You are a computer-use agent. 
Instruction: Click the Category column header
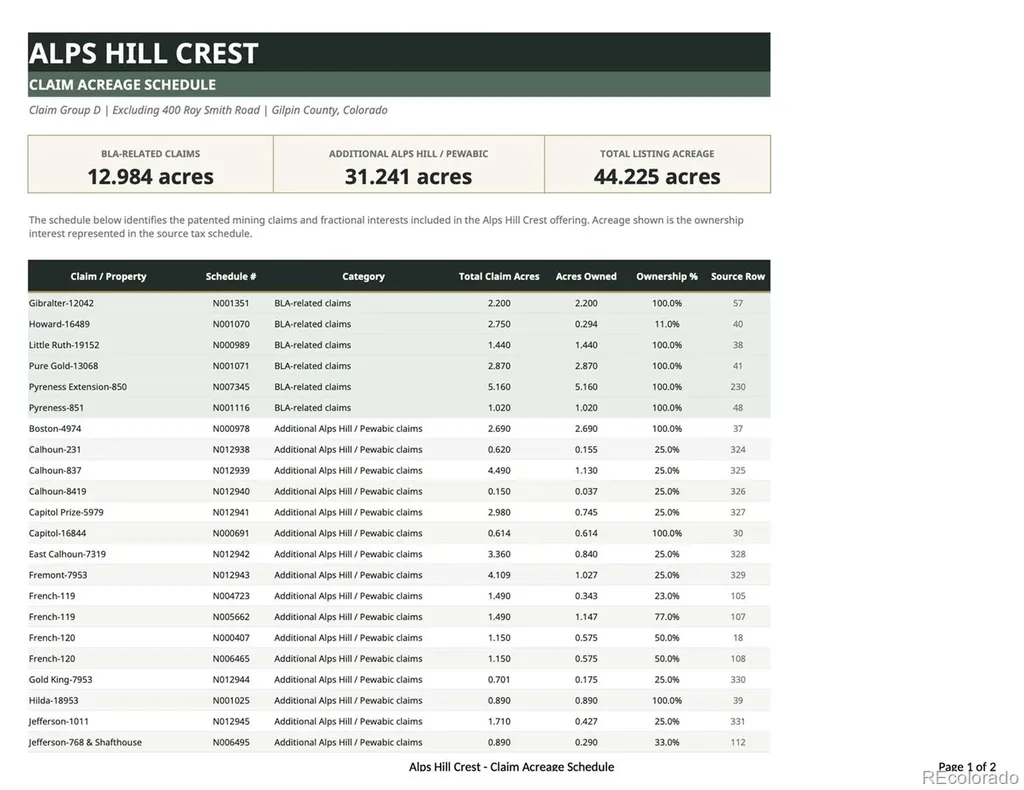tap(363, 277)
